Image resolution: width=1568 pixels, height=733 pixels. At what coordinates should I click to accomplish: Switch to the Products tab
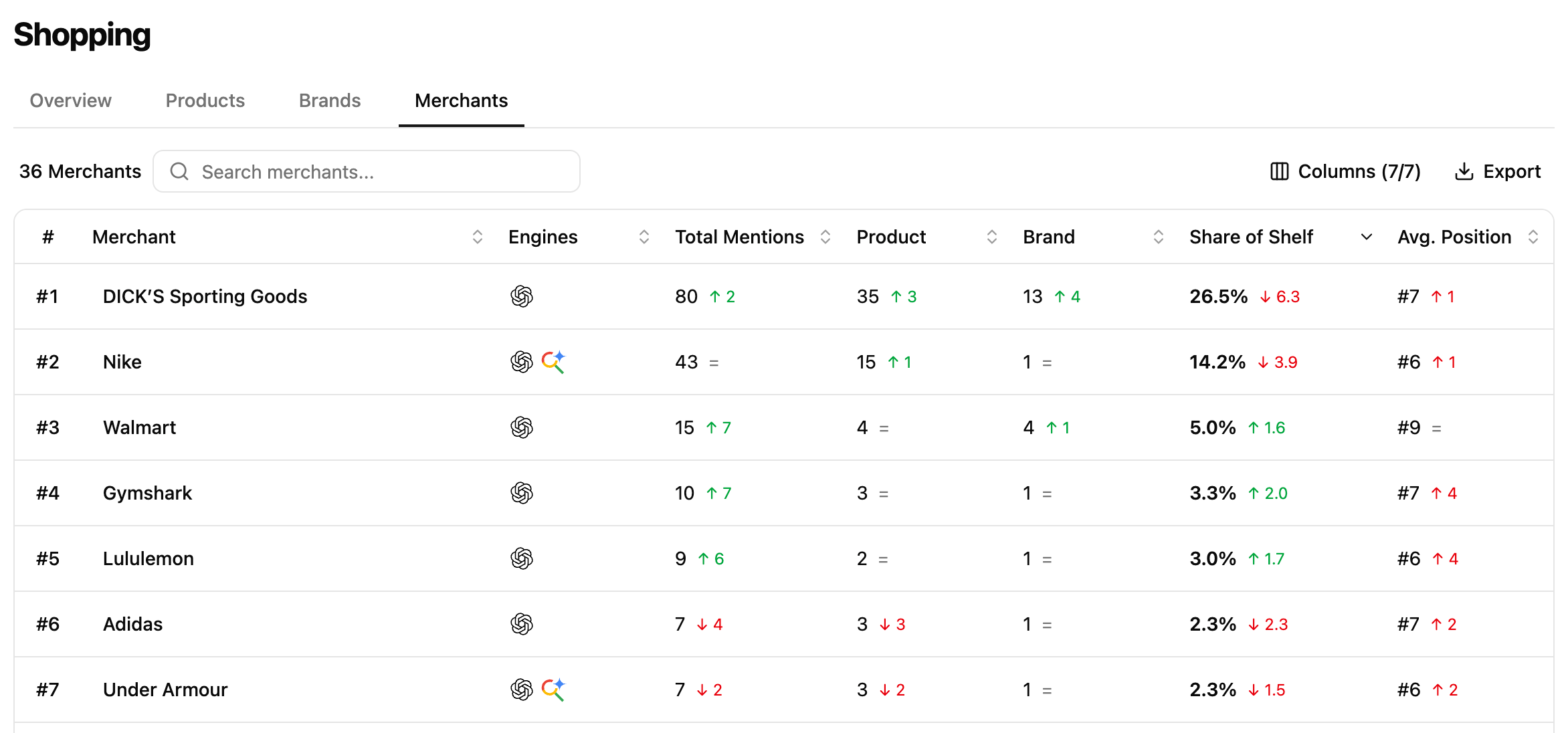point(205,100)
